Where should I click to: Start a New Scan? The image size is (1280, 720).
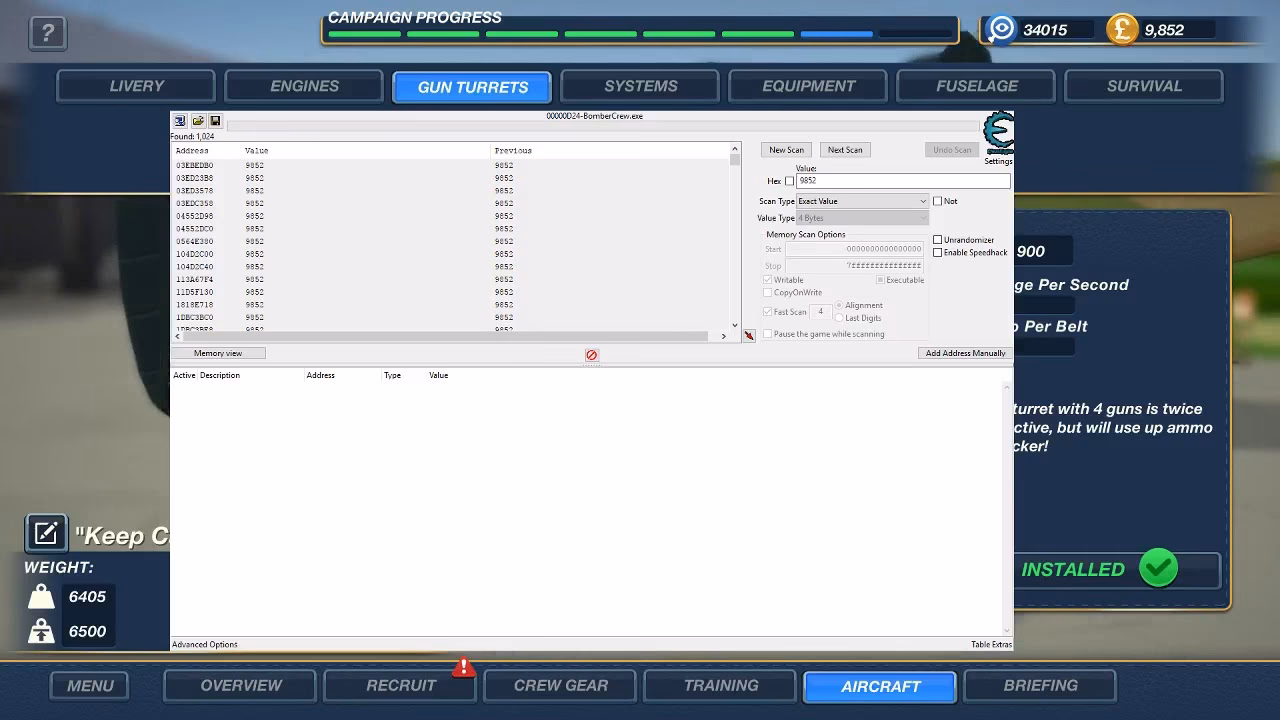point(786,149)
